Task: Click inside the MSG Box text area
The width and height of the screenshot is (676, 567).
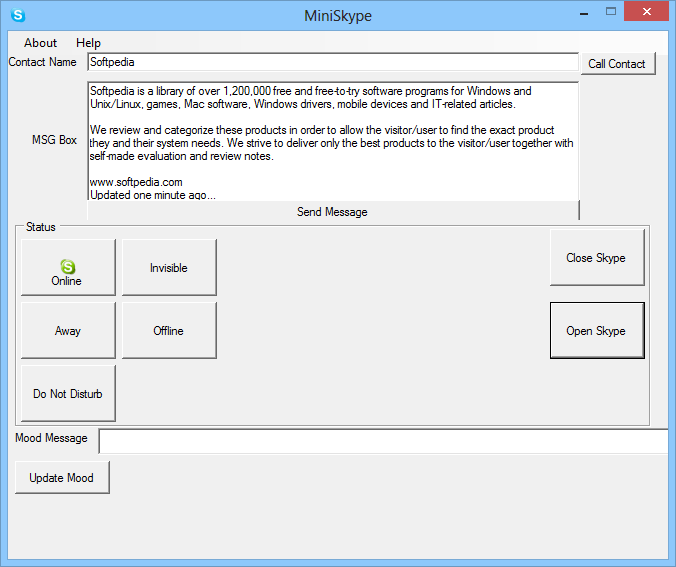Action: 333,141
